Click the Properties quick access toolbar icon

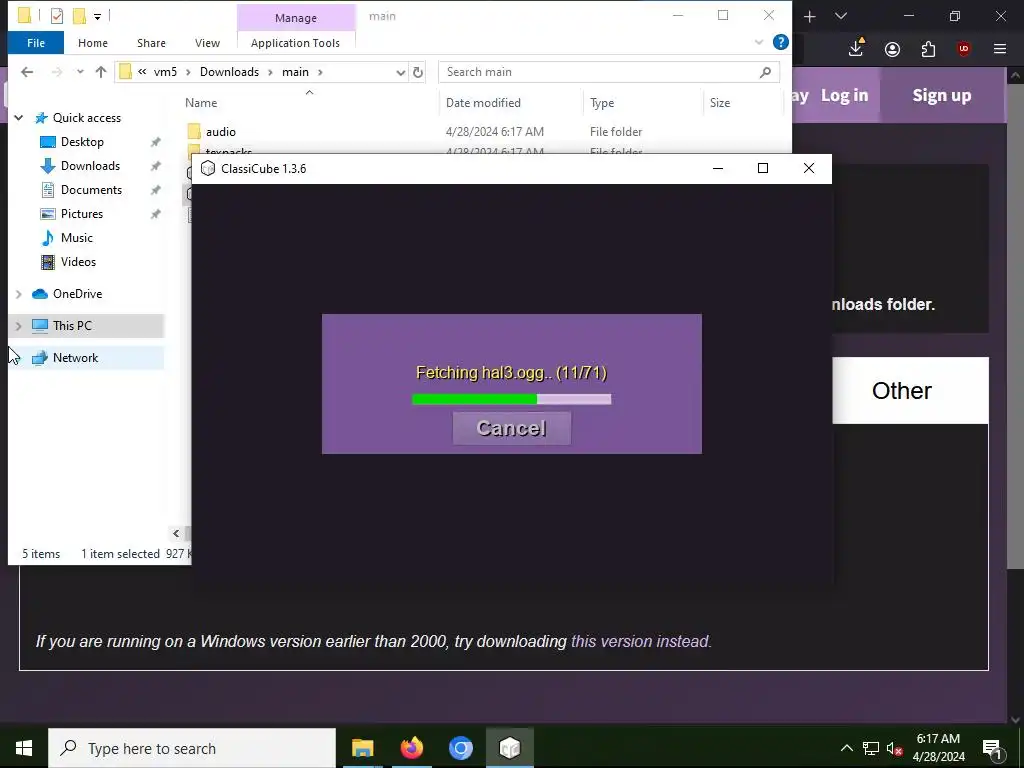click(57, 15)
